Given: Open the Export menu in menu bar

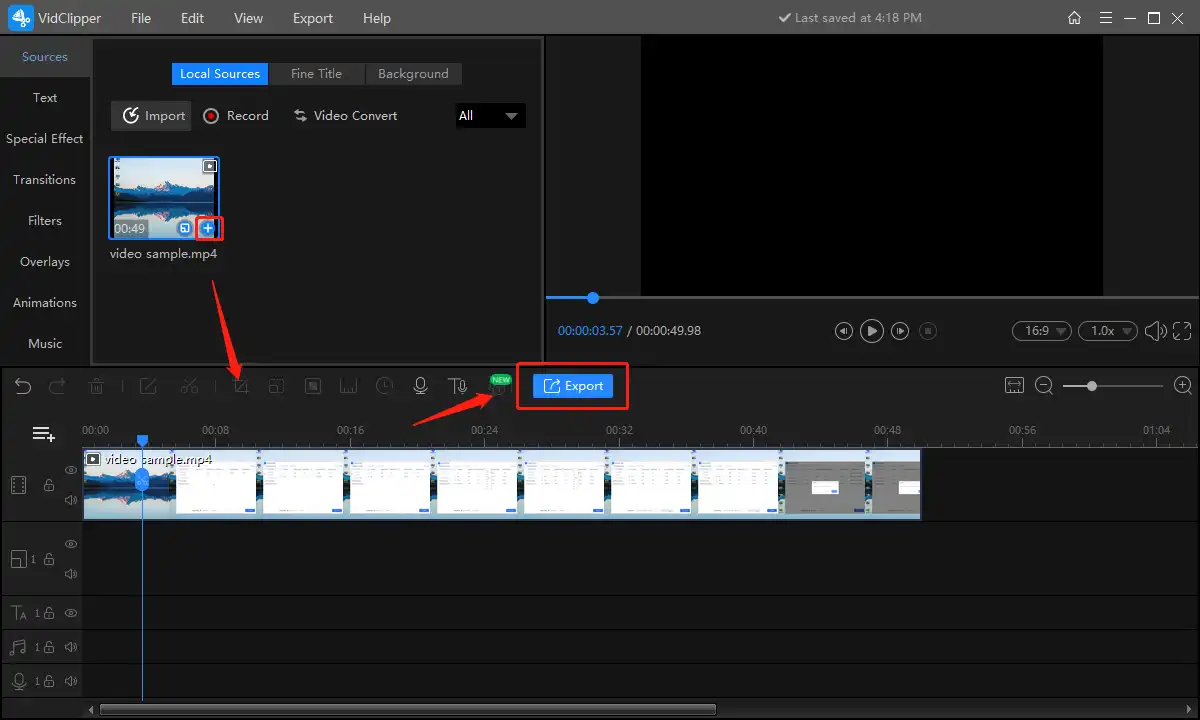Looking at the screenshot, I should (313, 18).
